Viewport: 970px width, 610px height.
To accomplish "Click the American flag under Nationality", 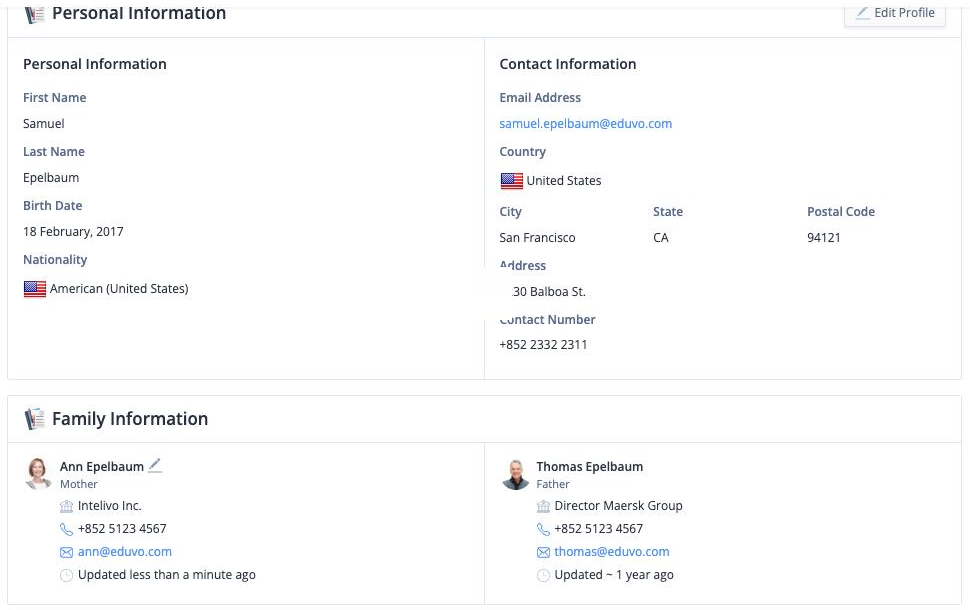I will [35, 289].
